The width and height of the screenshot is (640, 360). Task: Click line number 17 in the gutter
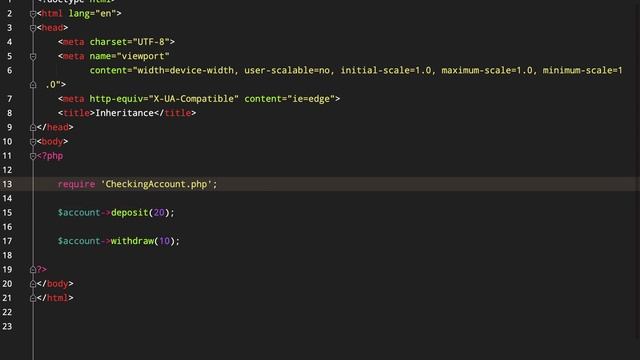coord(7,241)
